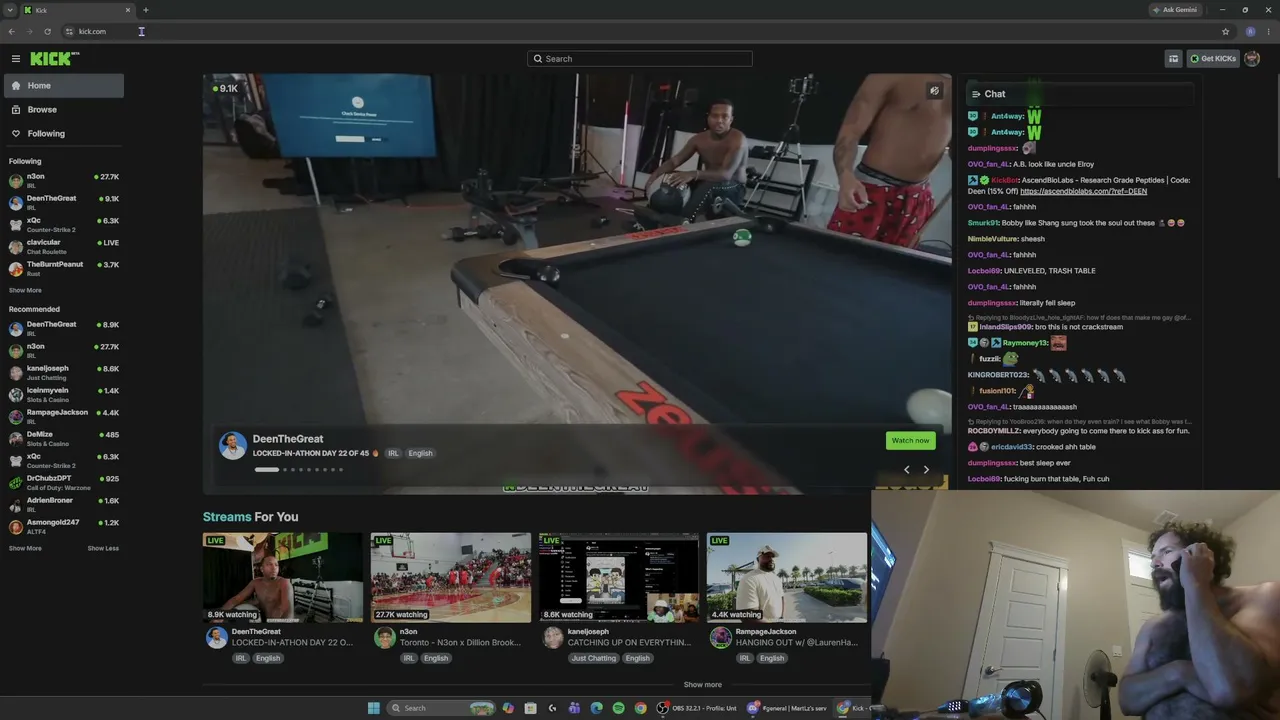Open DrChubzDPT in Recommended list

tap(64, 482)
